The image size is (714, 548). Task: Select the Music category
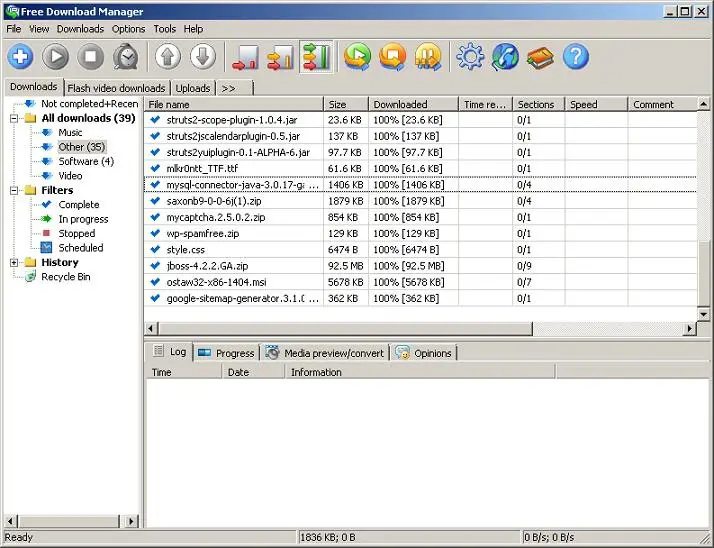point(70,133)
